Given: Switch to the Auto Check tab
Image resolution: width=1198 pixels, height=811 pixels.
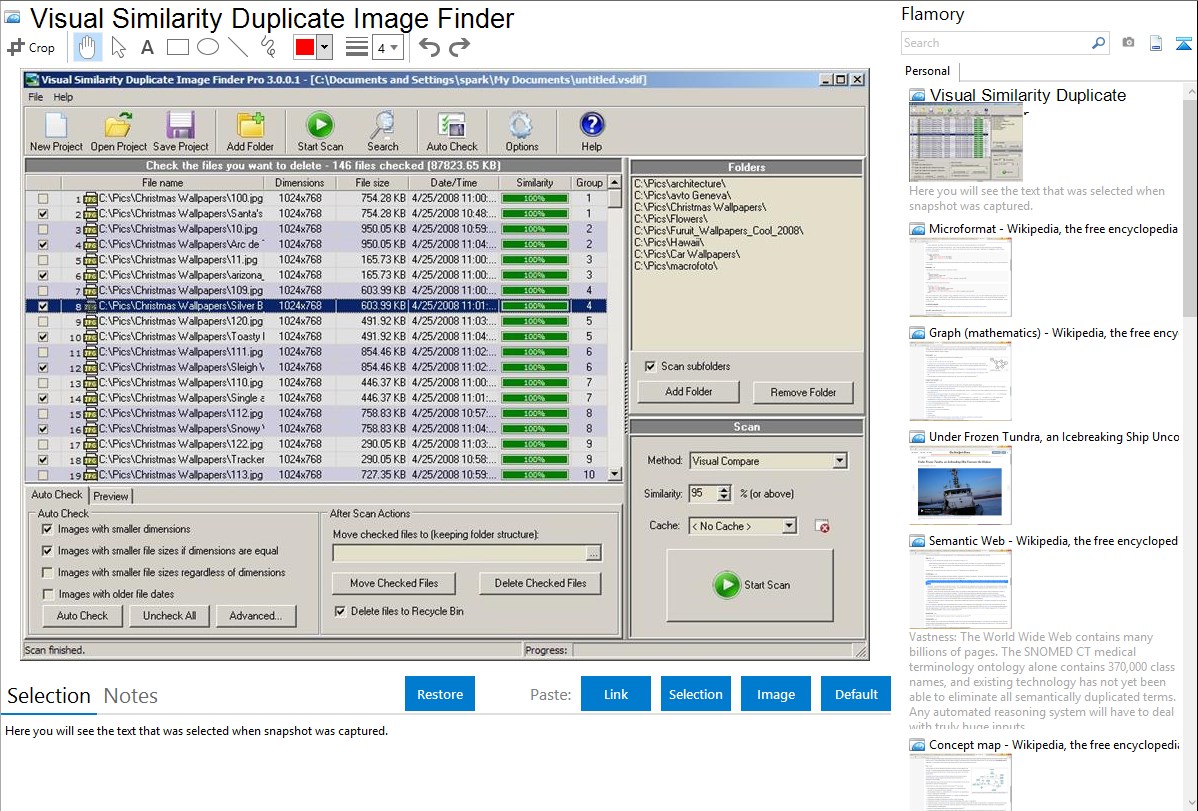Looking at the screenshot, I should click(x=57, y=495).
